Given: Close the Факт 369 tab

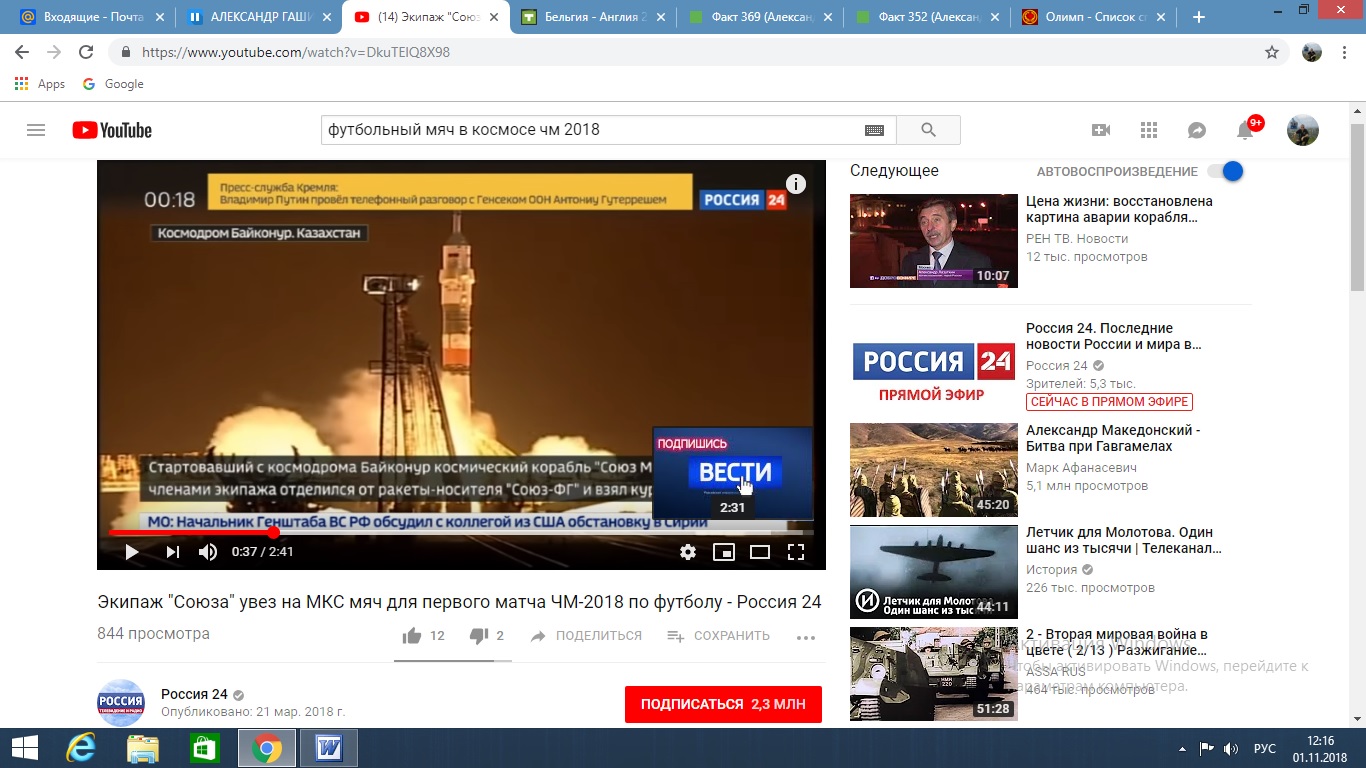Looking at the screenshot, I should 827,17.
